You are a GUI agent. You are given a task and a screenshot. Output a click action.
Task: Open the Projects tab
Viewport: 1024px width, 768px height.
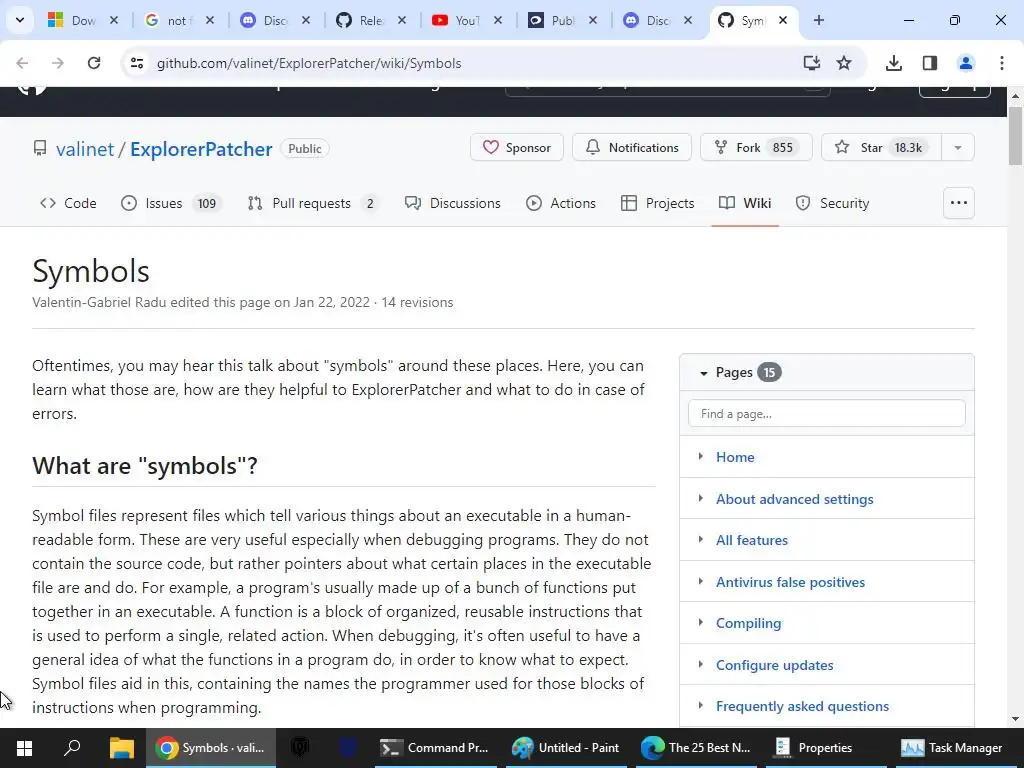click(x=658, y=203)
